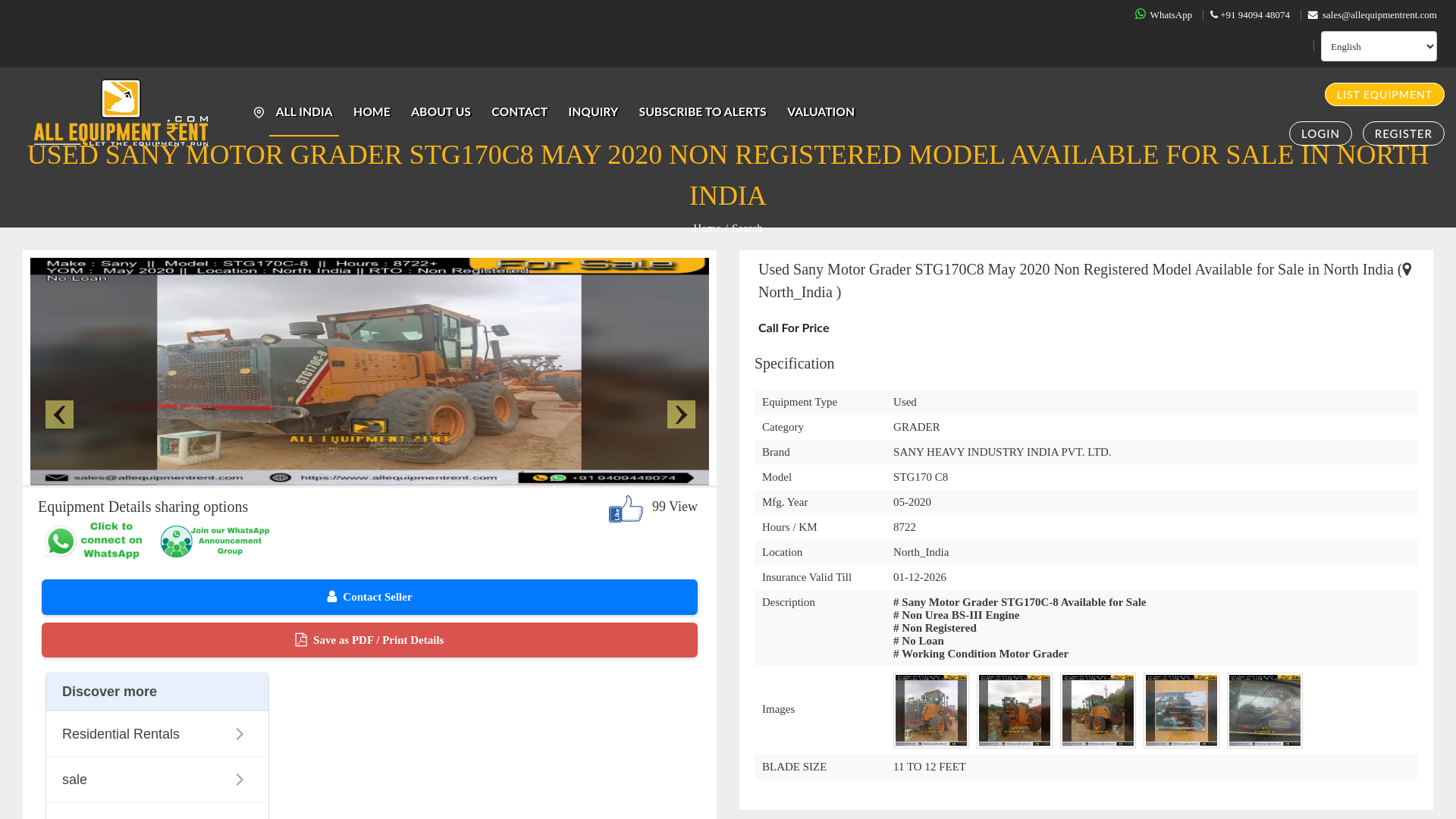The width and height of the screenshot is (1456, 819).
Task: Advance to next slide in image carousel
Action: click(x=681, y=415)
